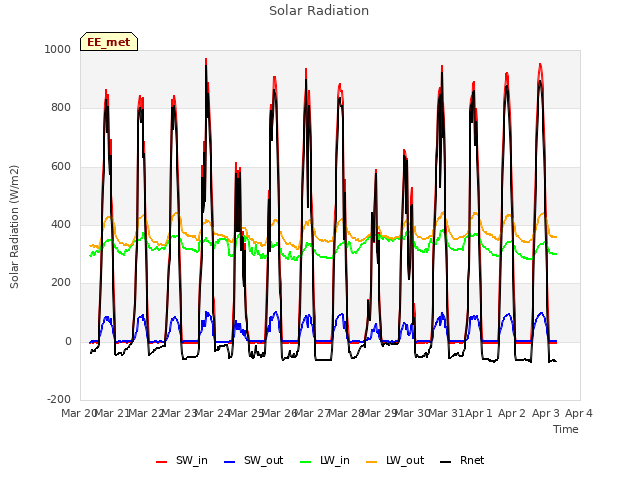Image resolution: width=640 pixels, height=480 pixels.
Task: Click the black Rnet legend swatch
Action: pos(446,462)
